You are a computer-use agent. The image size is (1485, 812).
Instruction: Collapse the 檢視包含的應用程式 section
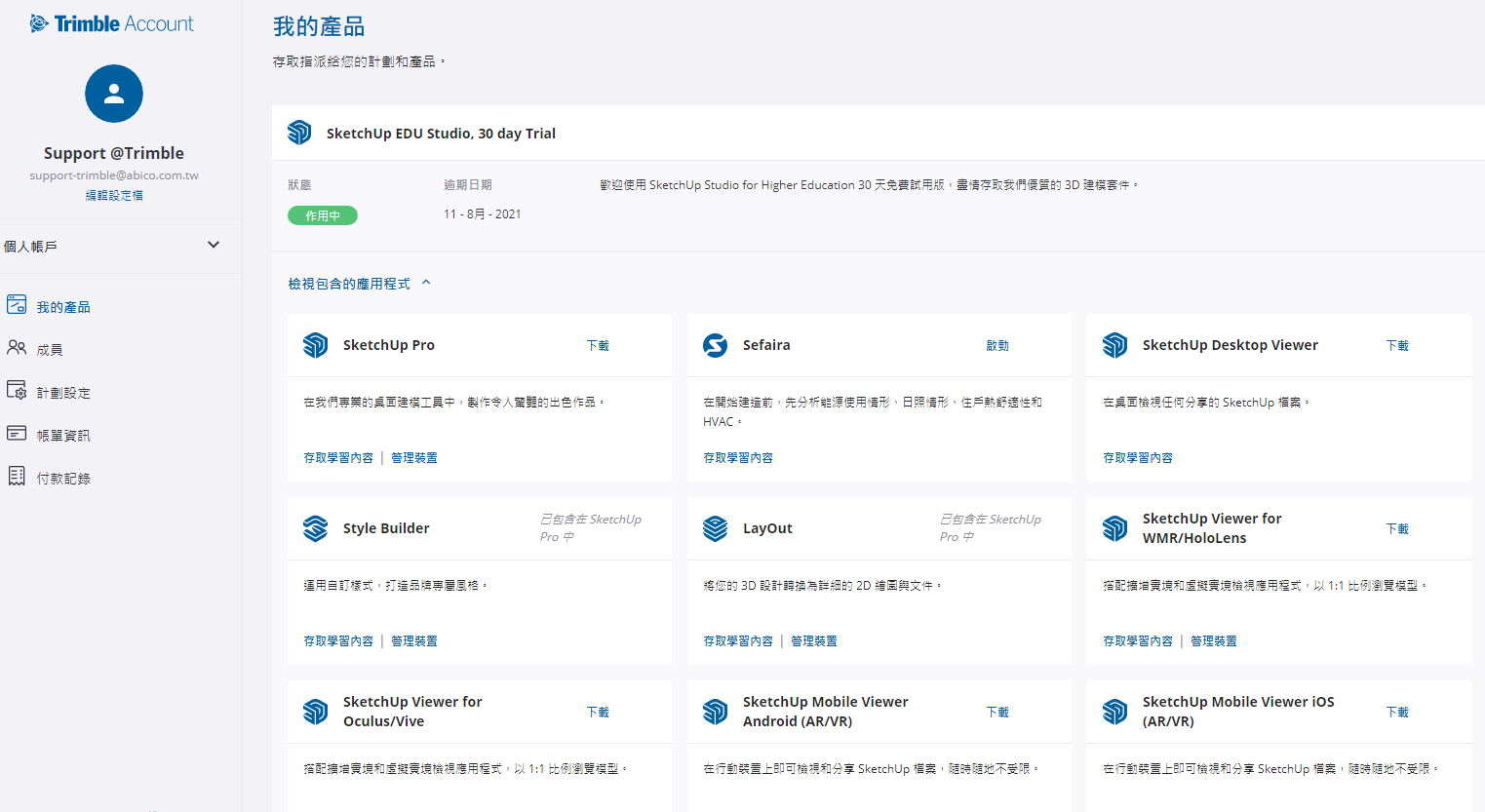(359, 284)
